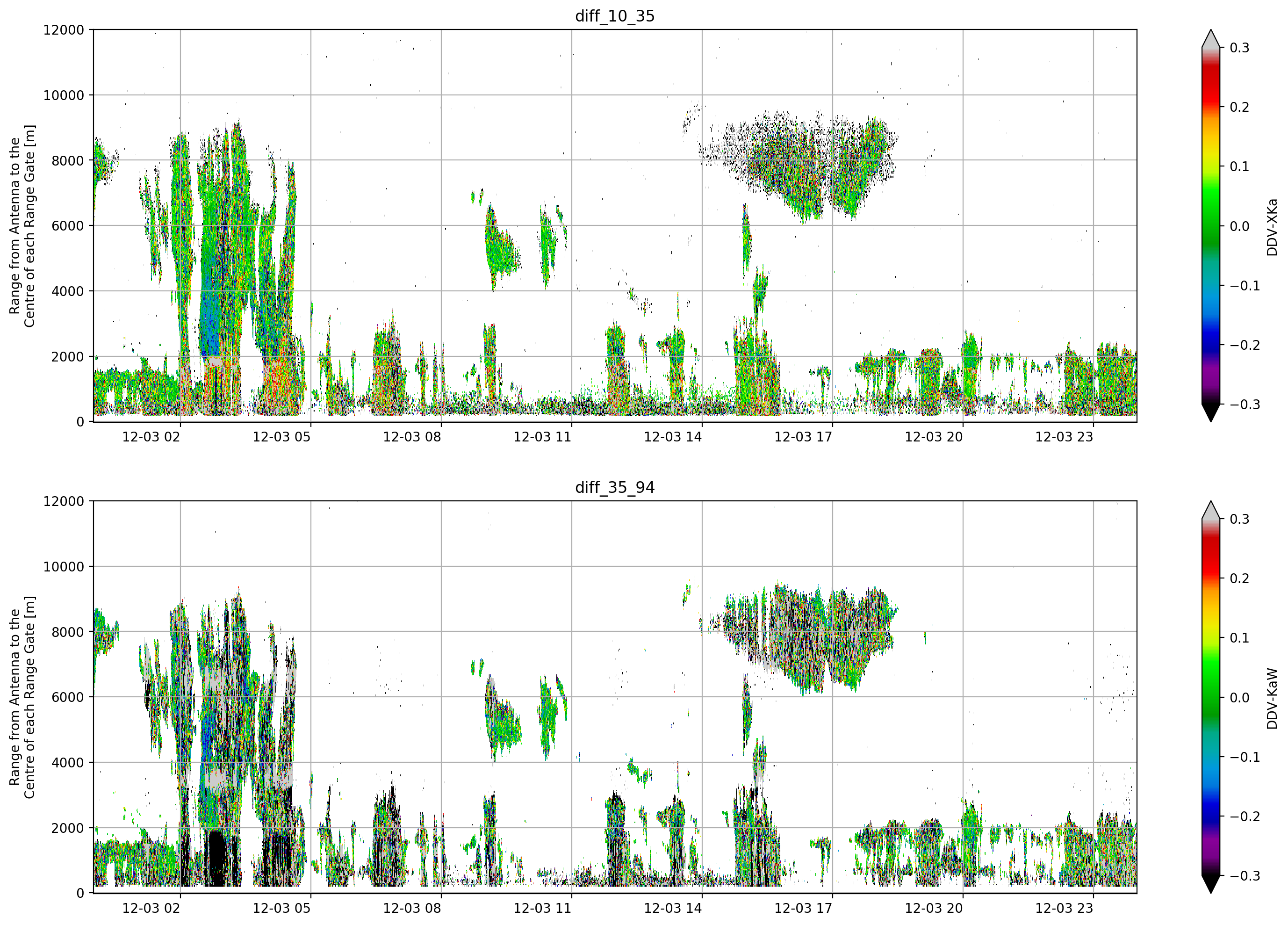This screenshot has width=1288, height=925.
Task: Click the 0.3 tick on DDV-KaW colorbar
Action: (x=1240, y=519)
